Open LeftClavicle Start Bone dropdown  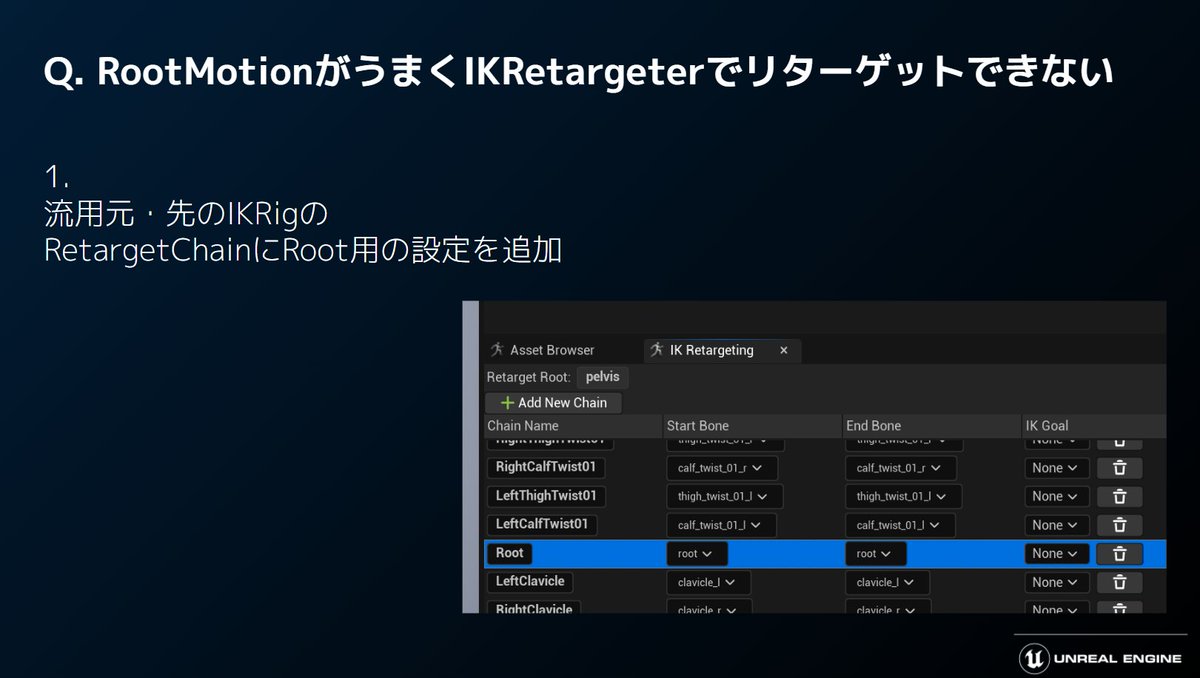click(708, 582)
